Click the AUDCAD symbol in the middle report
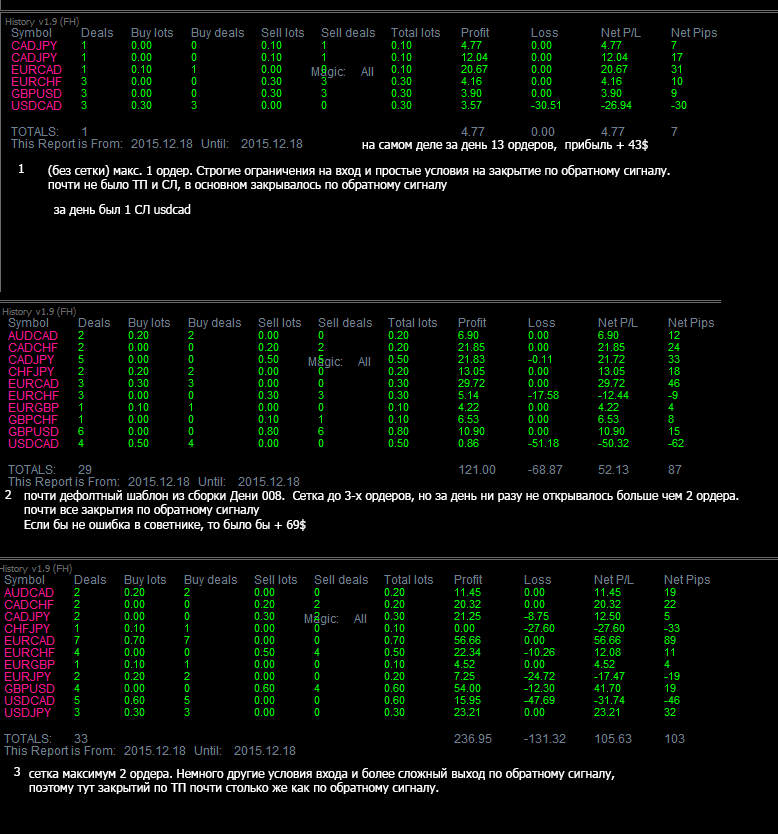This screenshot has height=834, width=778. (33, 336)
